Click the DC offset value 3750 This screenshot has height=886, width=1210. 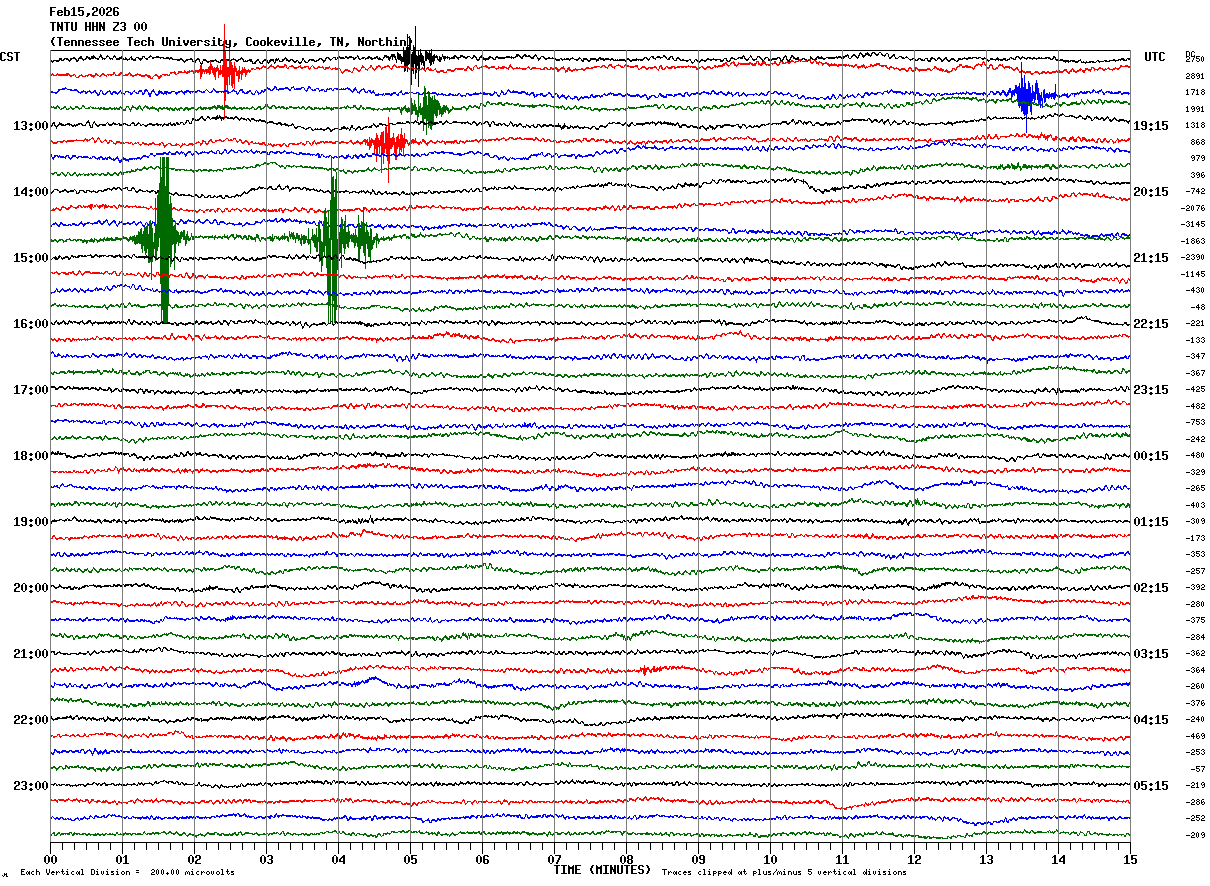click(x=1194, y=60)
